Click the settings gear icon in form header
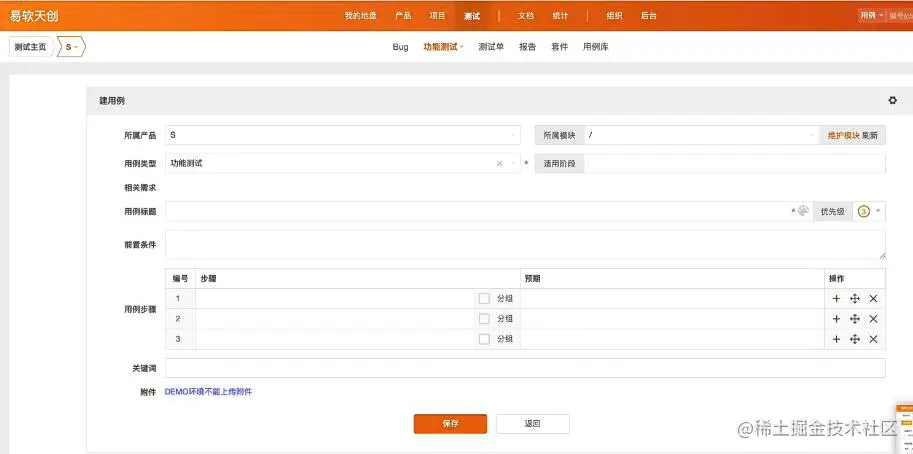The height and width of the screenshot is (454, 913). (892, 101)
